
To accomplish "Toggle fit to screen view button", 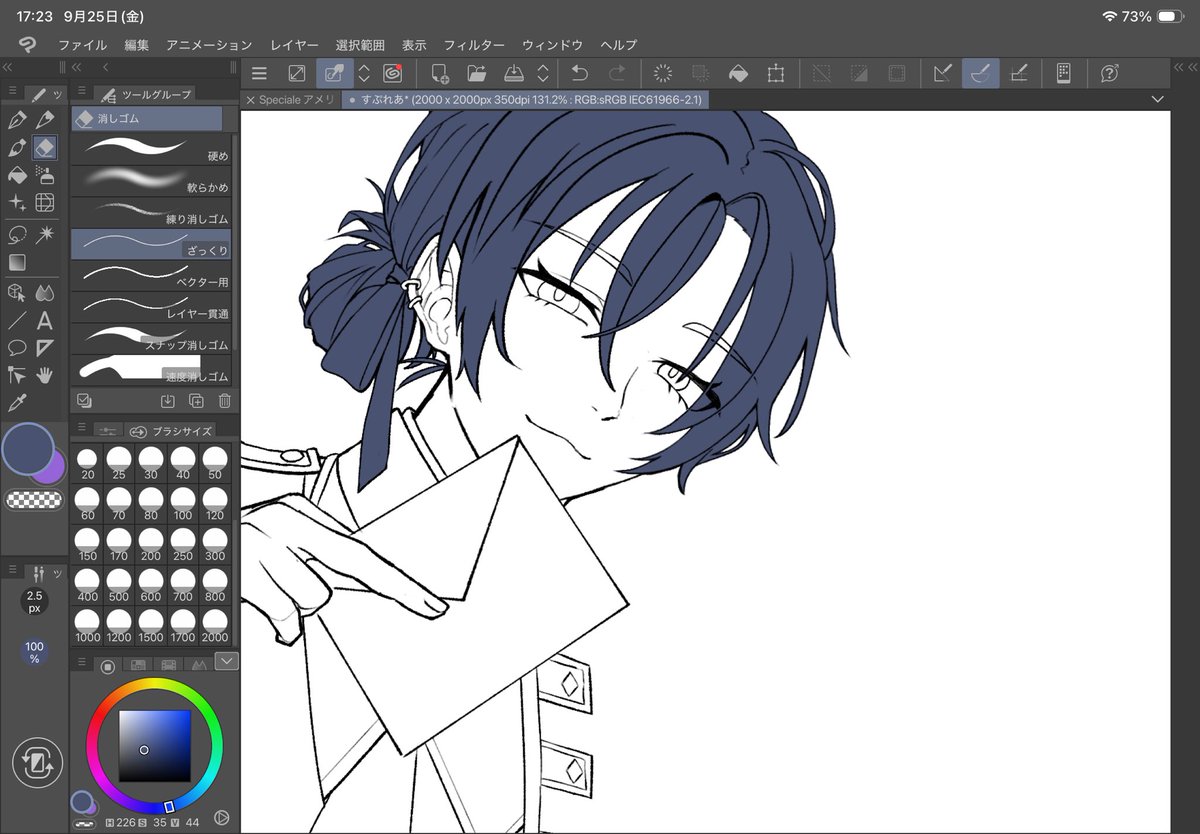I will (x=297, y=73).
